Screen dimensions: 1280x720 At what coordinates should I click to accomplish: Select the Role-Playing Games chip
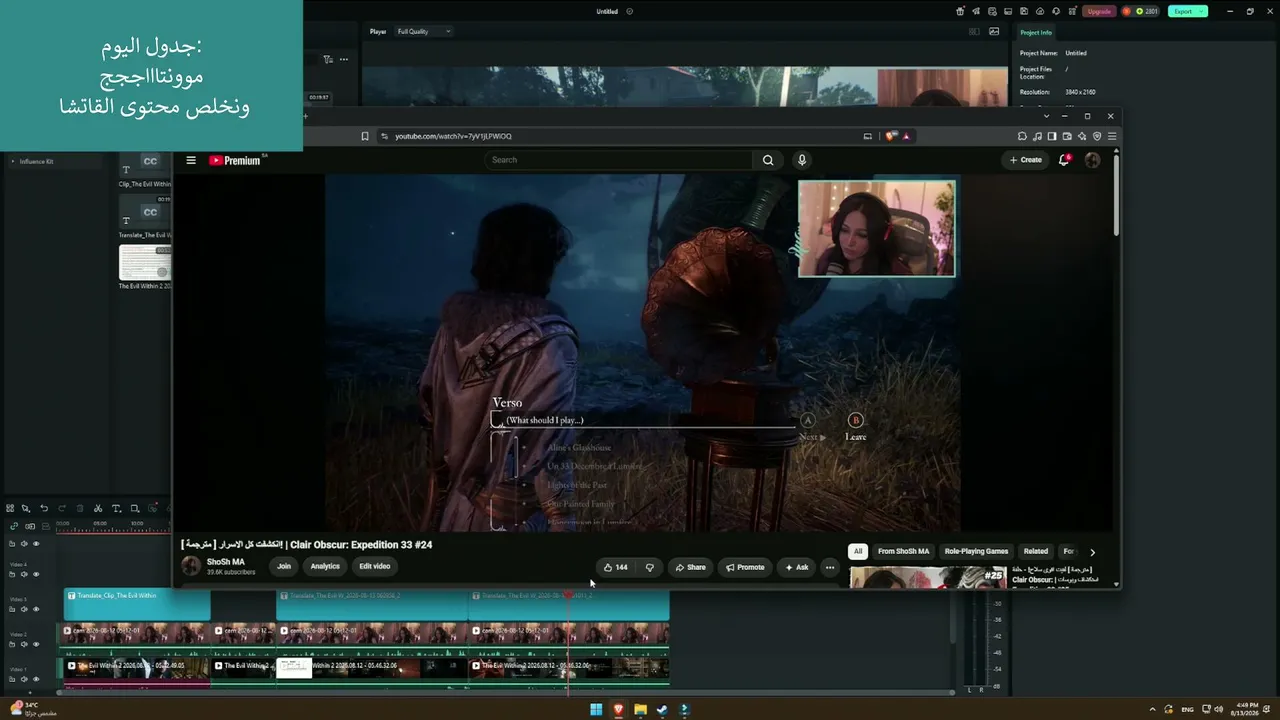976,551
